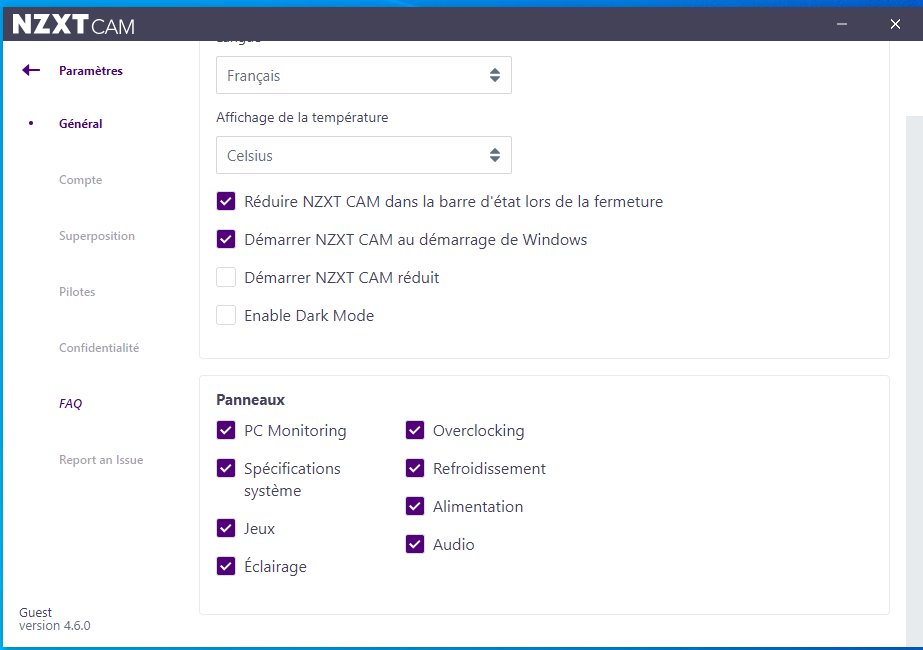Hide the Éclairage panel

tap(226, 567)
